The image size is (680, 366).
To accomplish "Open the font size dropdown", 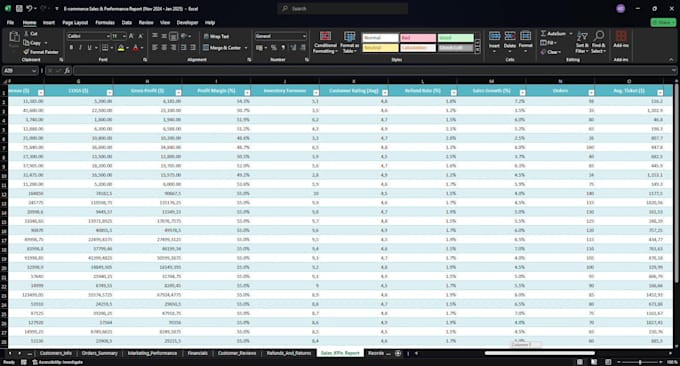I will [x=124, y=36].
